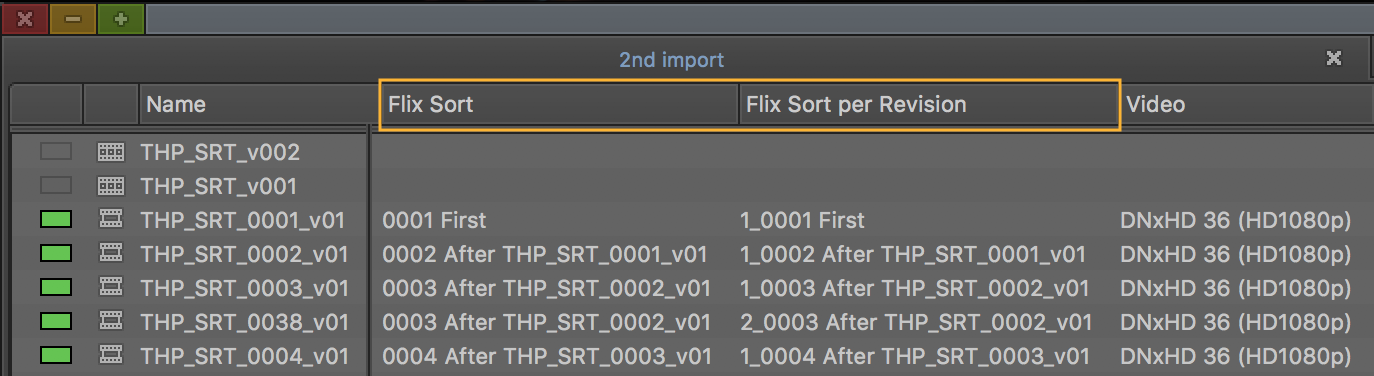
Task: Click the empty color box for THP_SRT_v002
Action: tap(56, 152)
